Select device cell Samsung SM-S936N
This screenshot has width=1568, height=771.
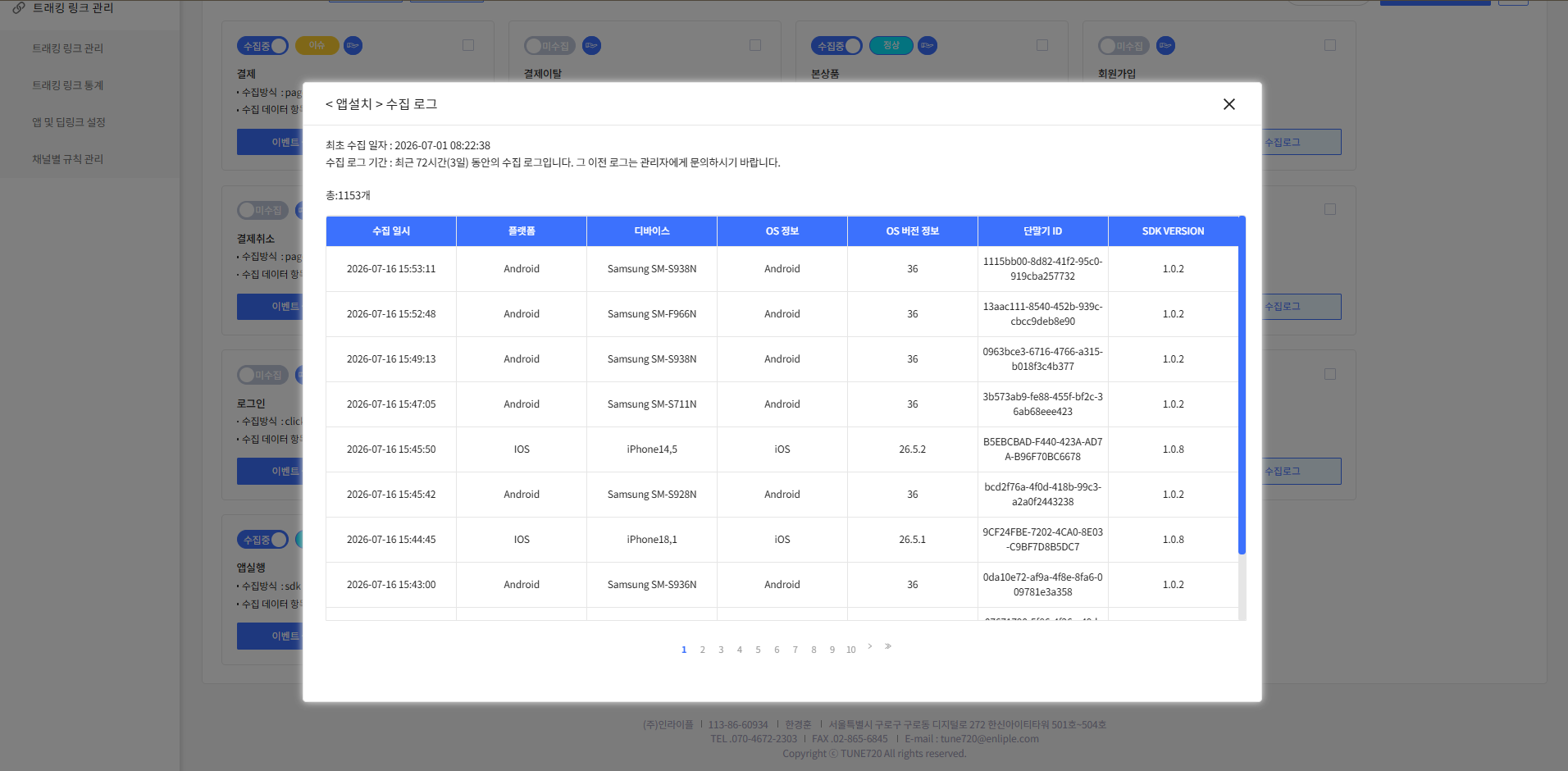point(652,585)
